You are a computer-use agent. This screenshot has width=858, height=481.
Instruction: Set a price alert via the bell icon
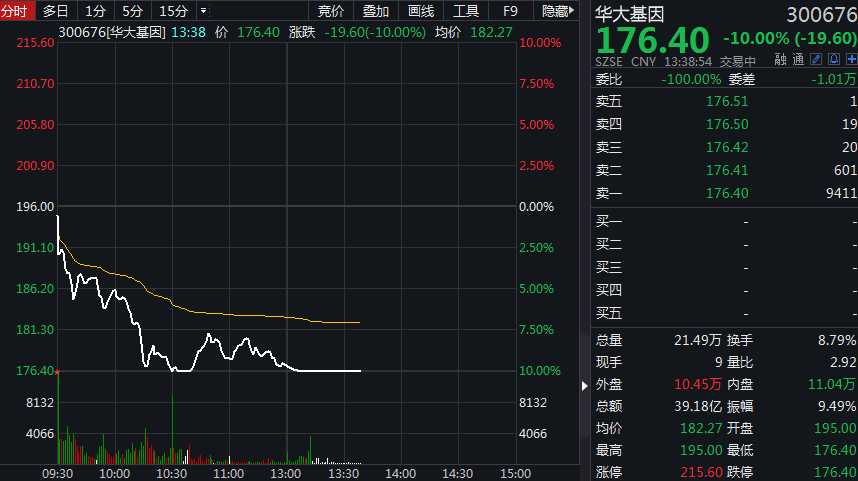(834, 59)
